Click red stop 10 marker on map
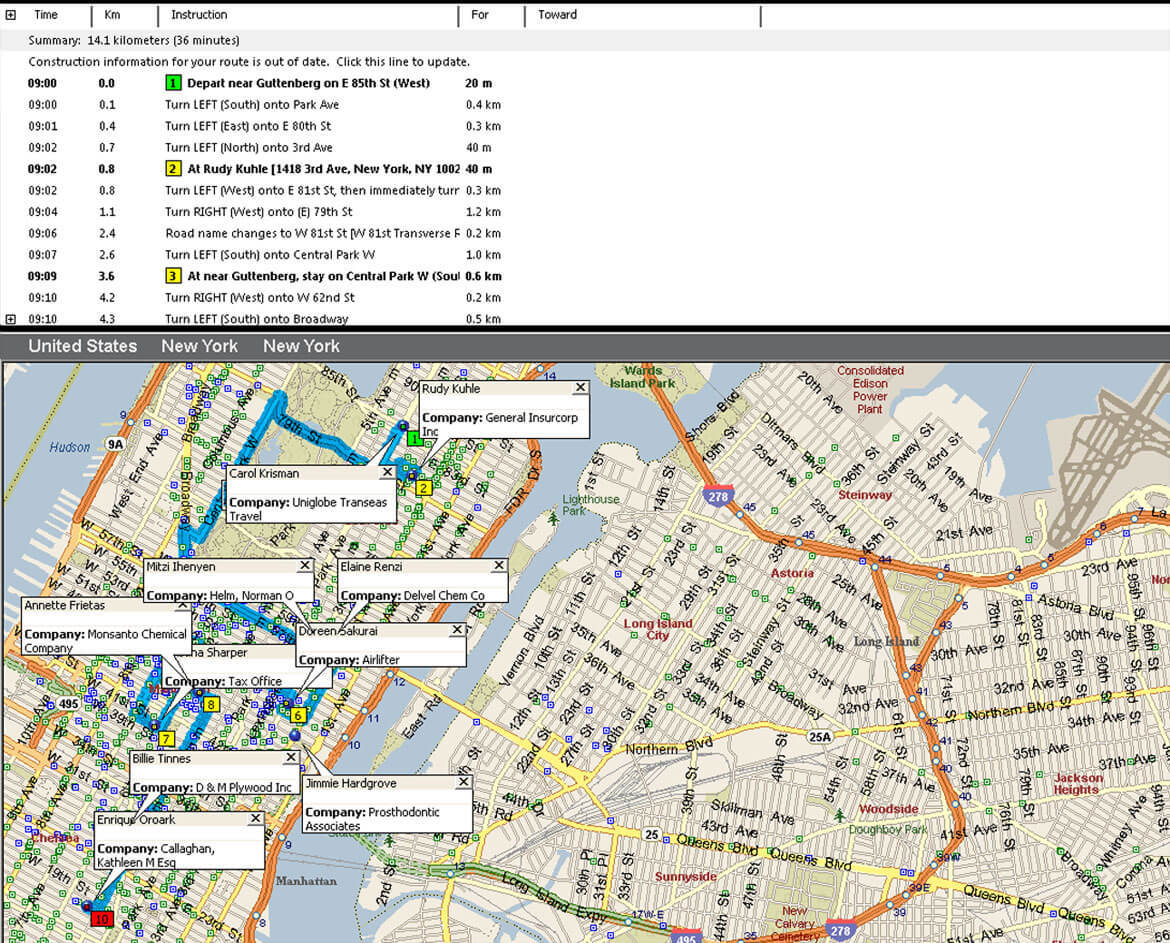 (x=102, y=918)
